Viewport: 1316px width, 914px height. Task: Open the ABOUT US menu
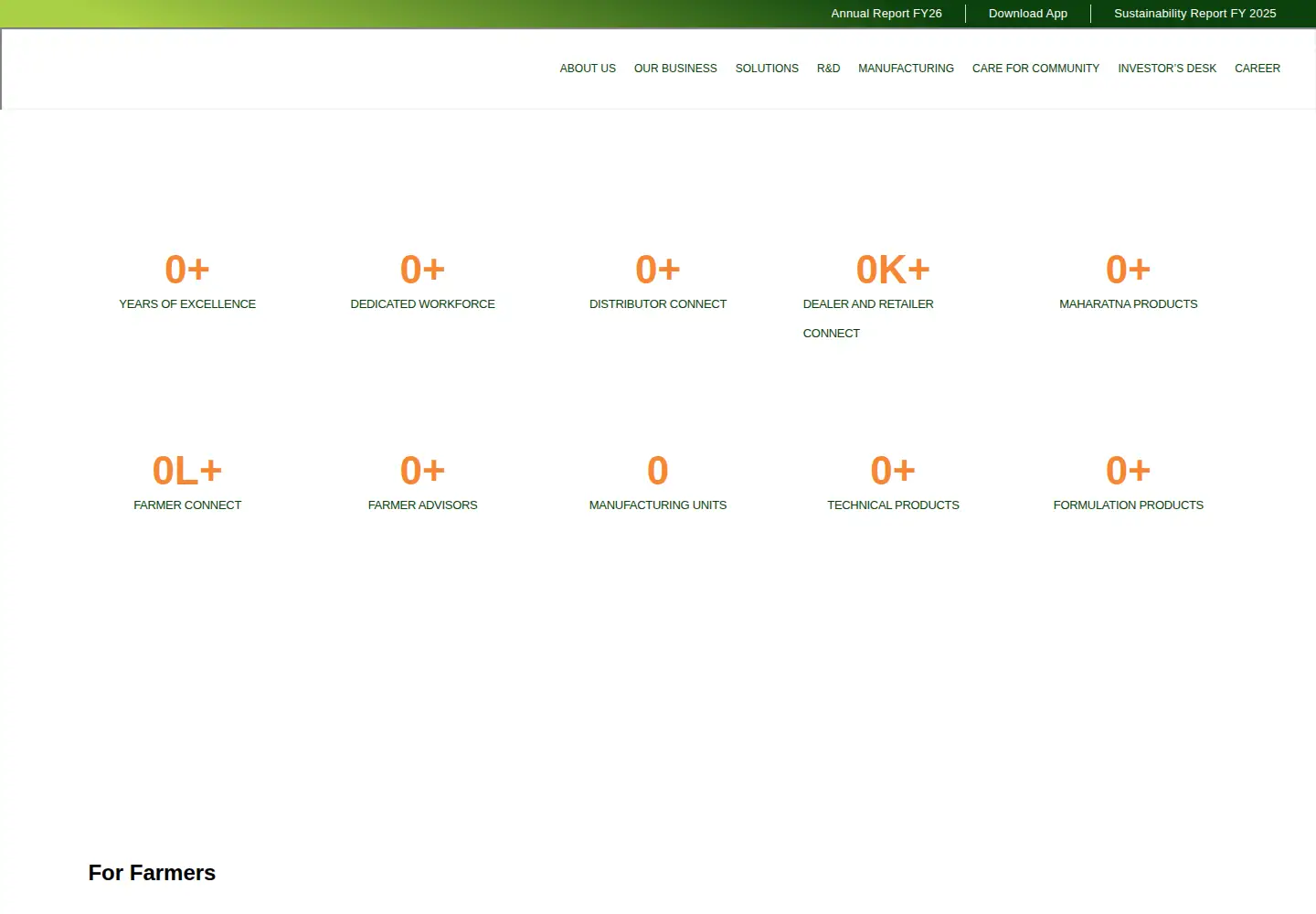588,69
